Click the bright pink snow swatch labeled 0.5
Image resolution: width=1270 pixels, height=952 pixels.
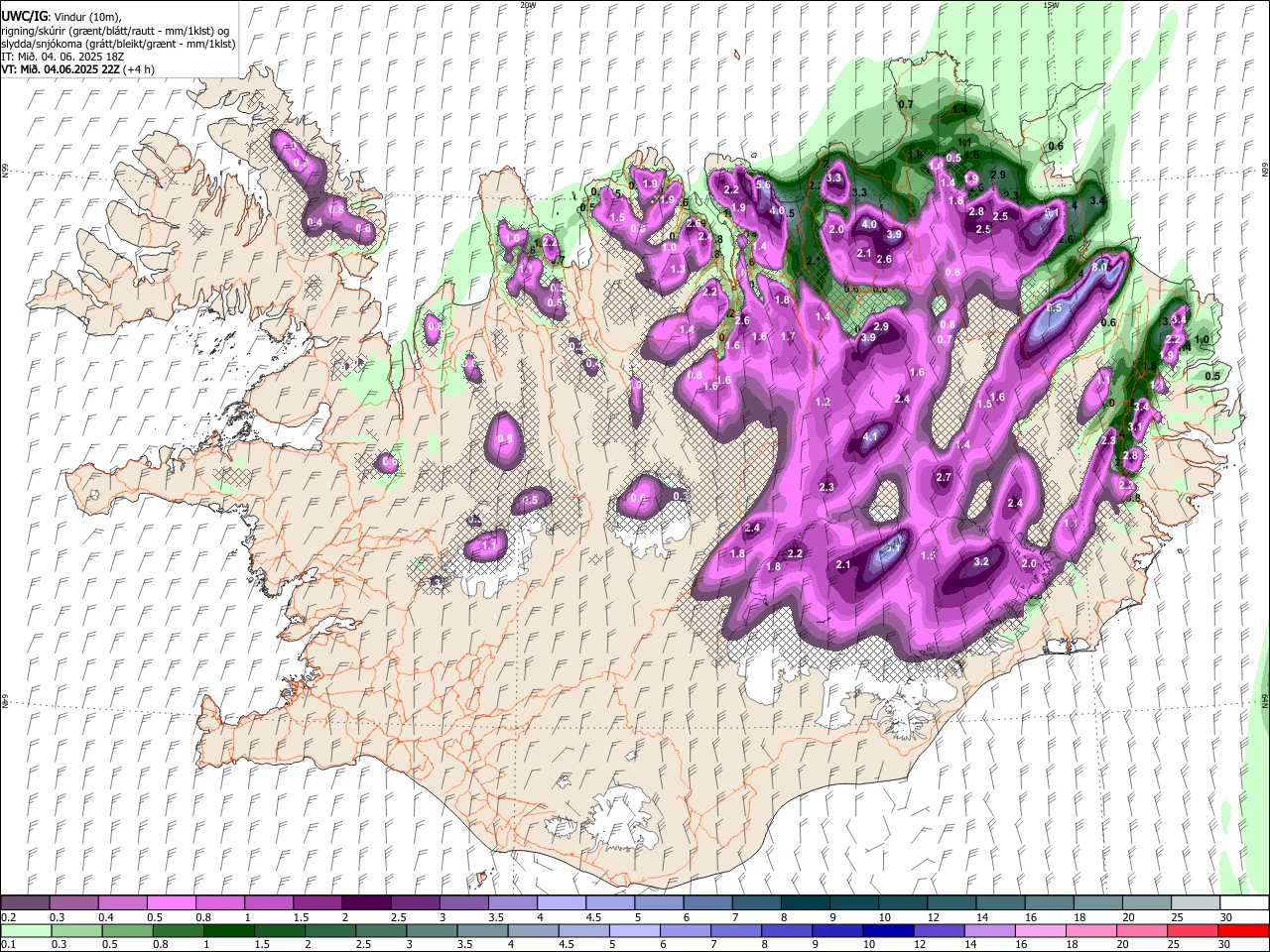click(171, 902)
